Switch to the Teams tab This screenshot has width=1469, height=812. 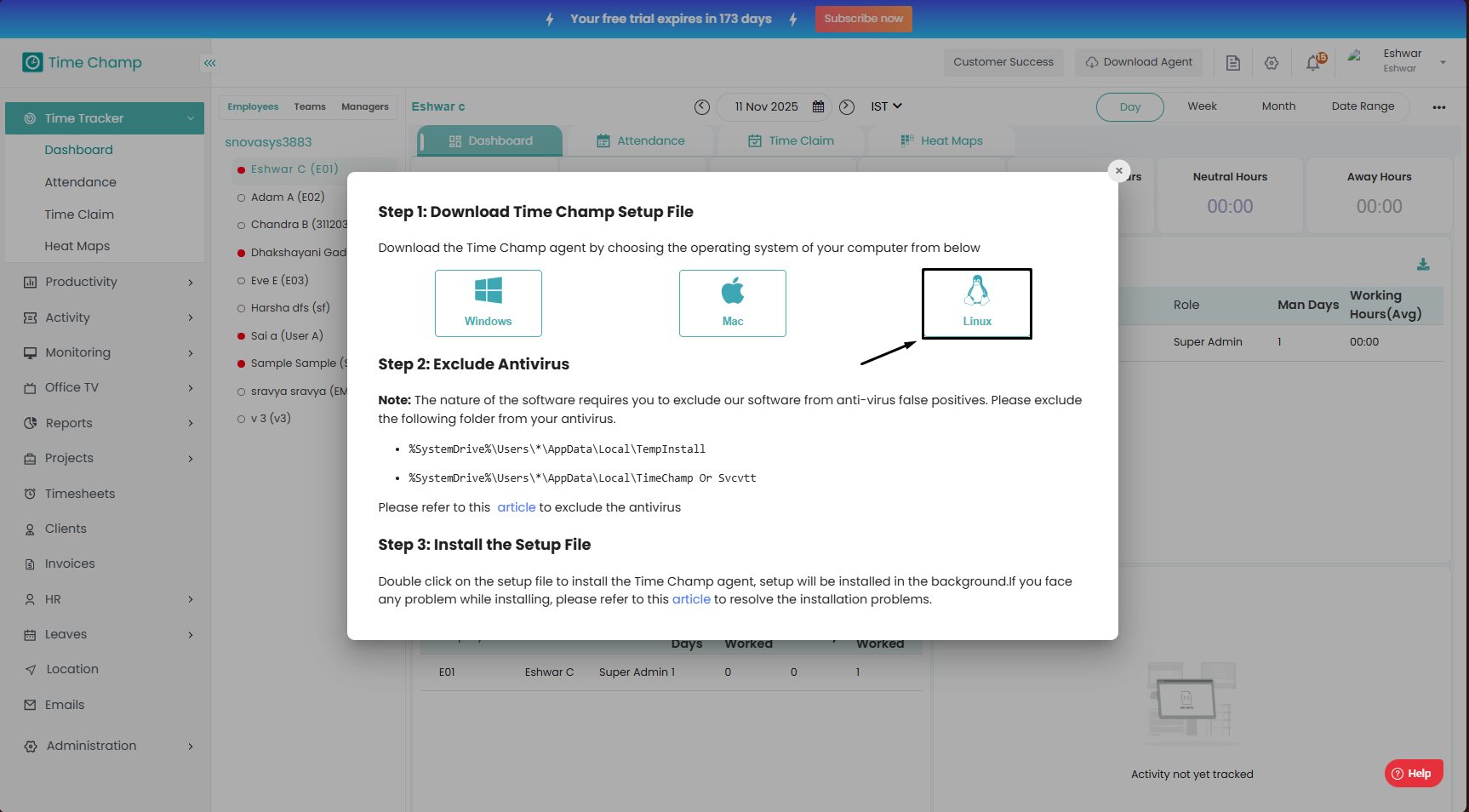pyautogui.click(x=310, y=107)
